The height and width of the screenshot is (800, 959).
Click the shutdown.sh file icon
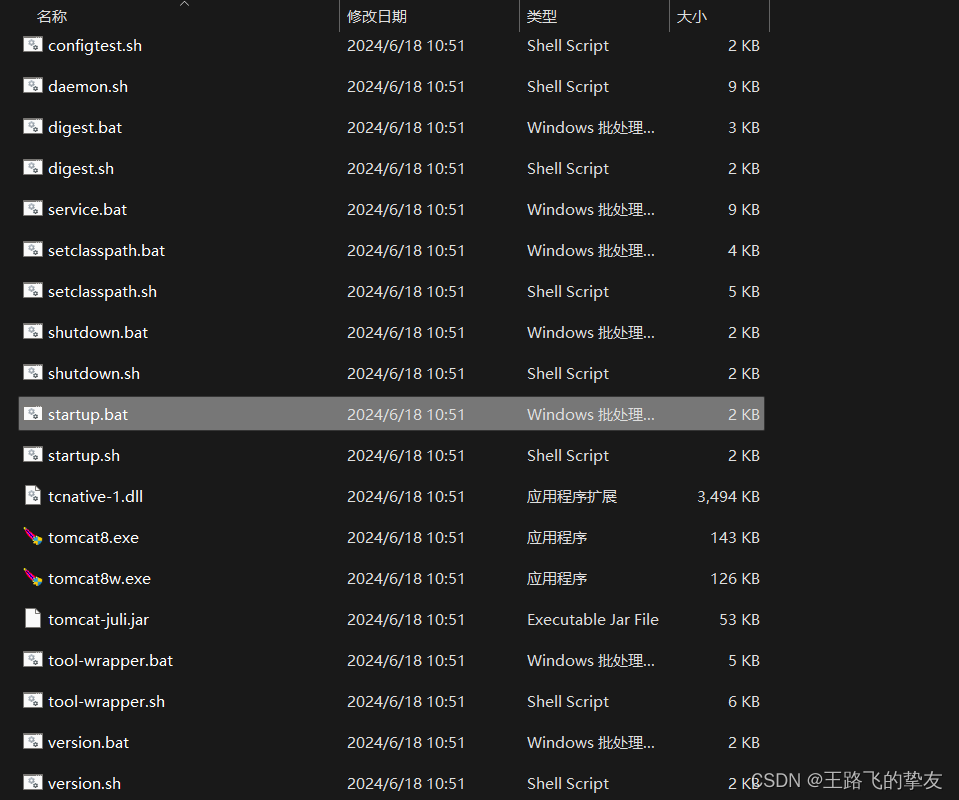33,372
